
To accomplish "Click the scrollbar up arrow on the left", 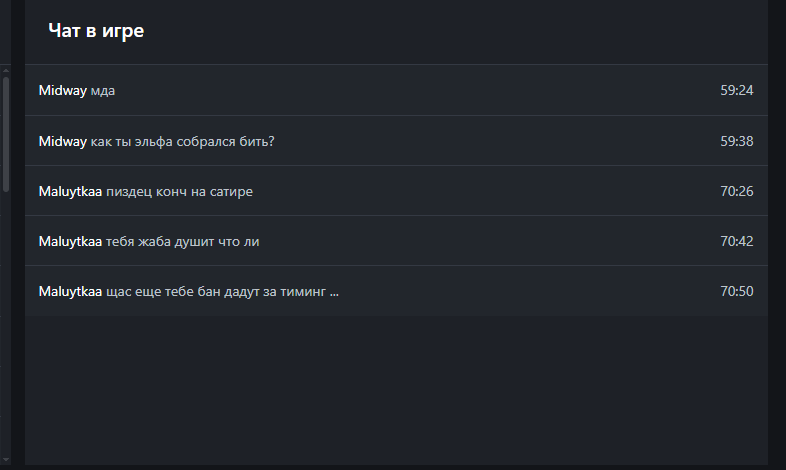I will pos(5,70).
